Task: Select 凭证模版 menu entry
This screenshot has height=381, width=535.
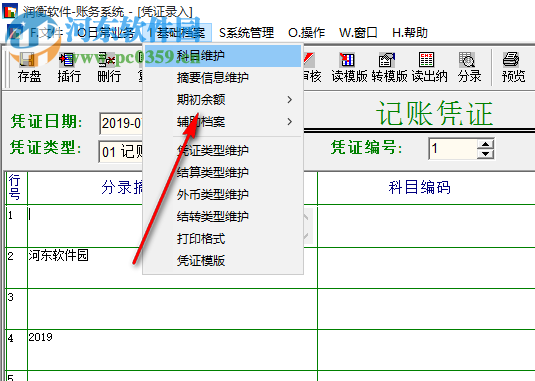Action: [222, 261]
